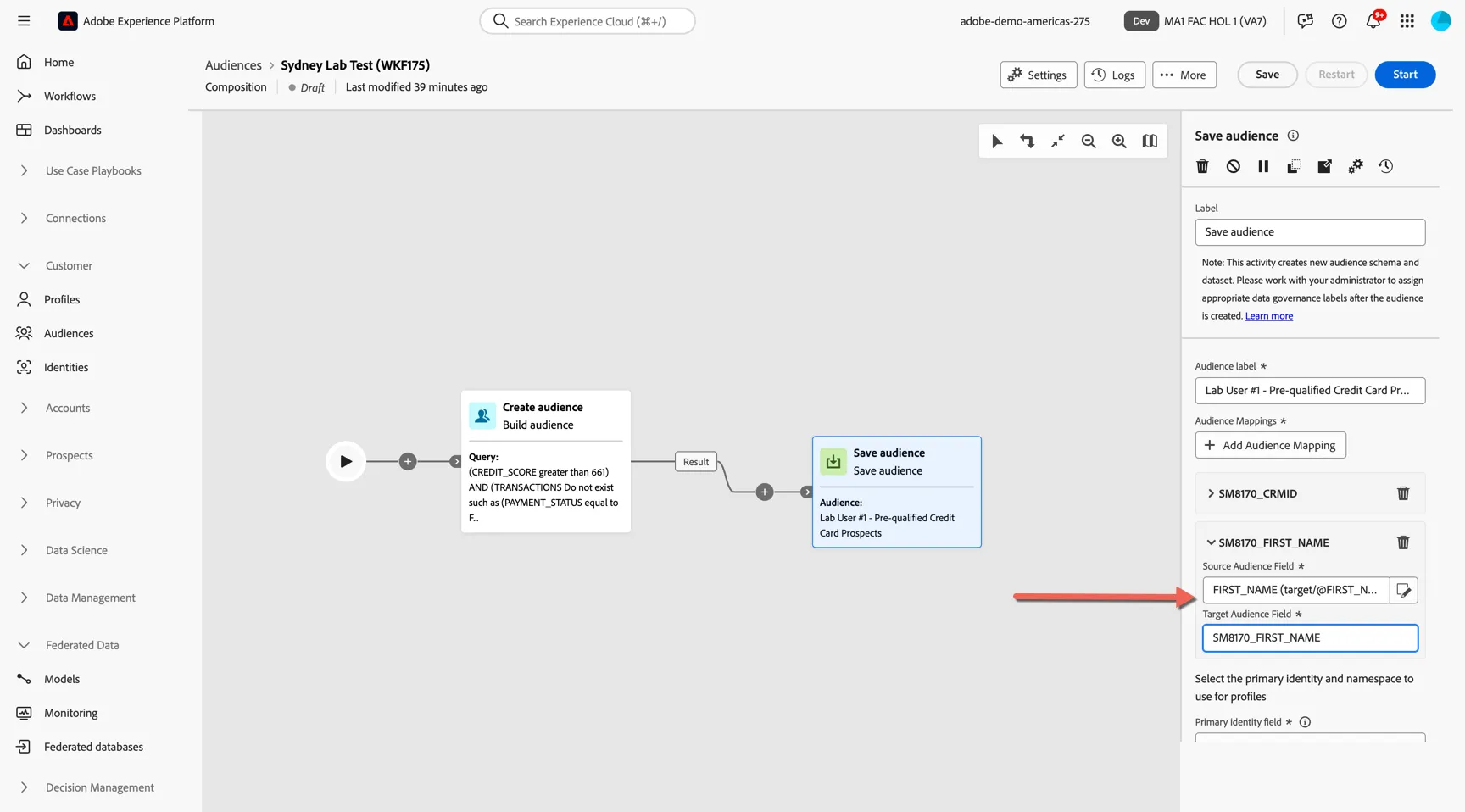Viewport: 1465px width, 812px height.
Task: Click the plus node before Save audience
Action: [765, 492]
